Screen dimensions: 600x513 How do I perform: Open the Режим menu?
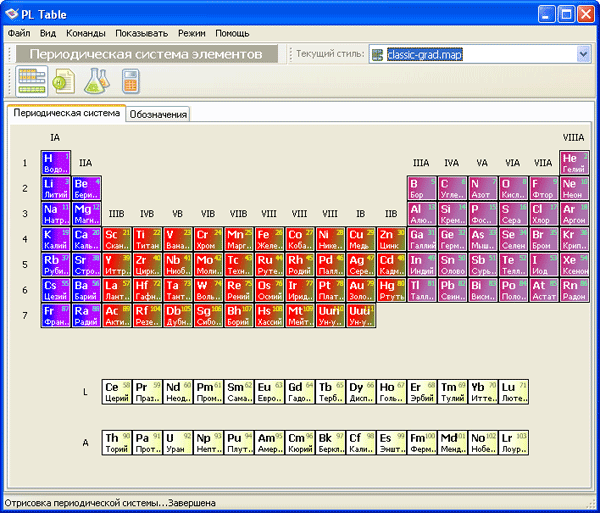tap(192, 33)
